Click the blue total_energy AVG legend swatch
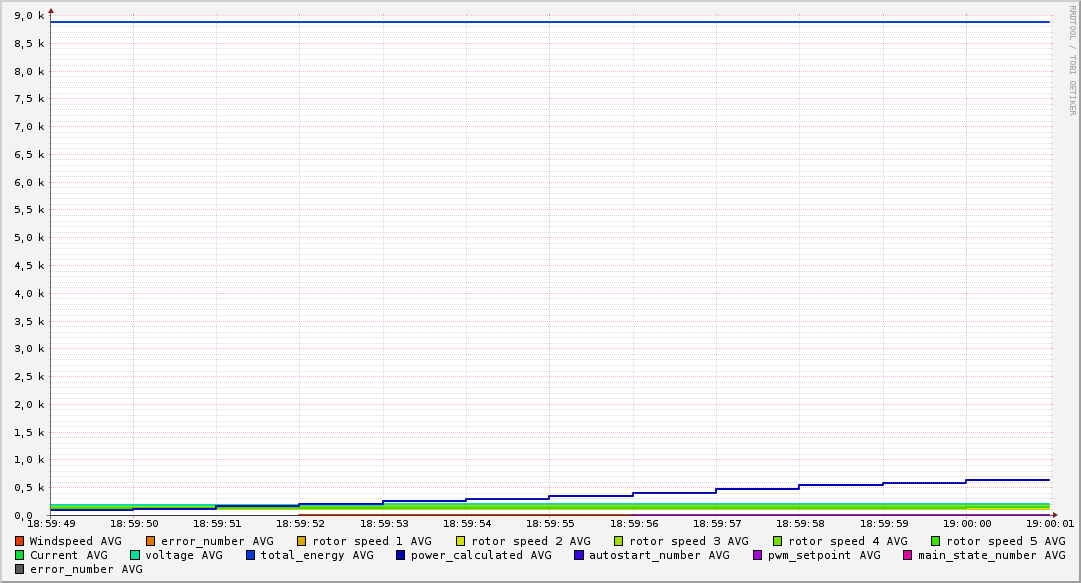Image resolution: width=1081 pixels, height=583 pixels. click(251, 555)
